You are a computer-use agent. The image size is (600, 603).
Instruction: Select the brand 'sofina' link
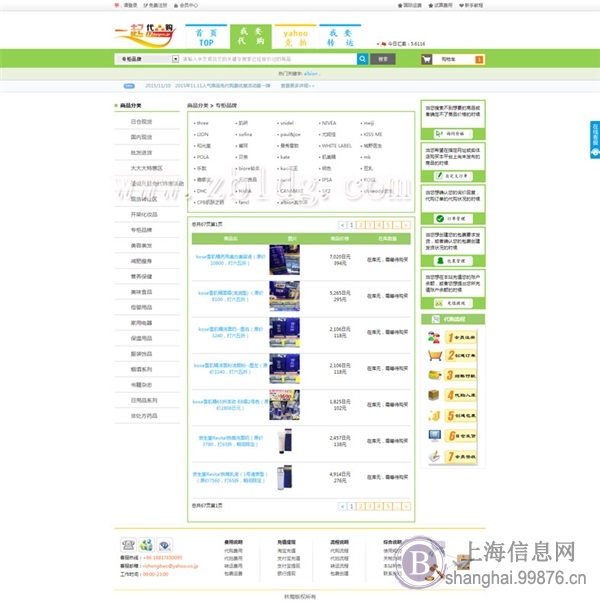pyautogui.click(x=245, y=134)
